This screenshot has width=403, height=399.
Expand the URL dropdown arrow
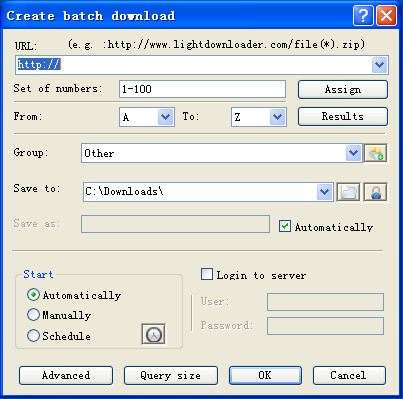coord(380,65)
